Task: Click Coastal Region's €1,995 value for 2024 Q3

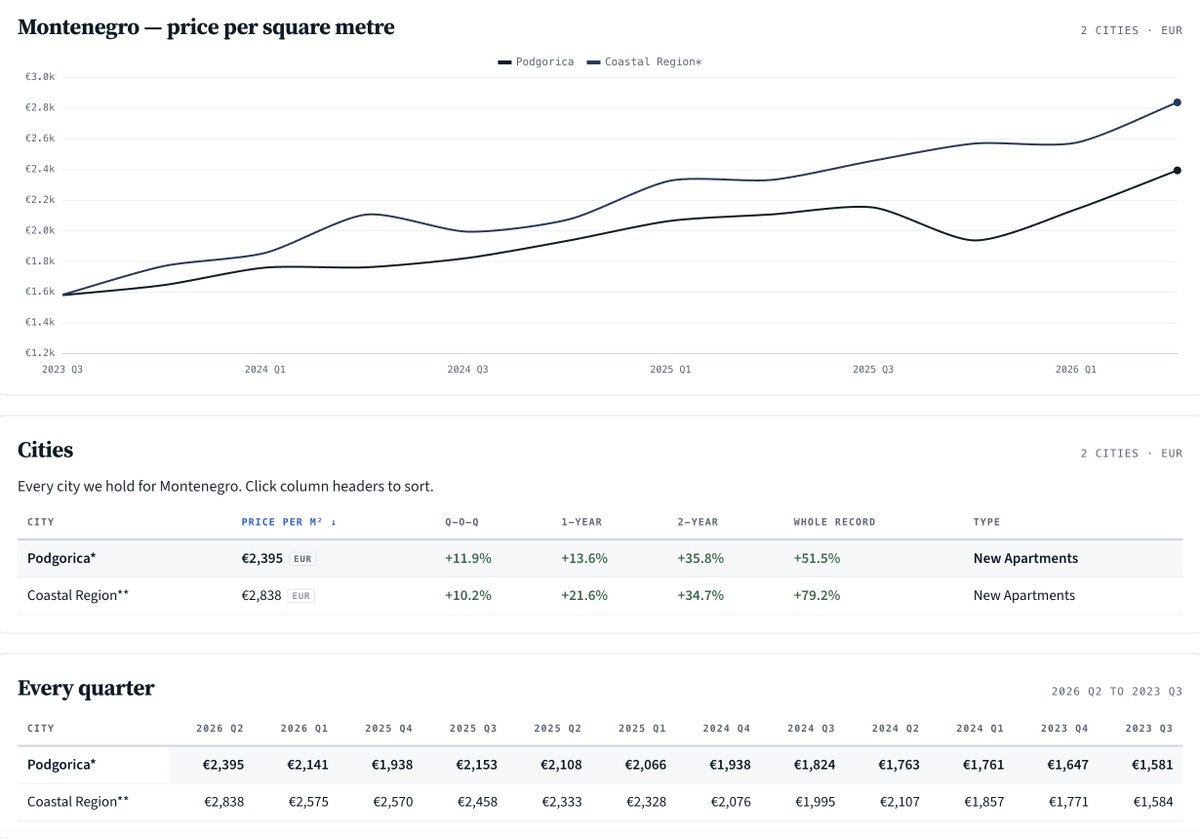Action: 814,801
